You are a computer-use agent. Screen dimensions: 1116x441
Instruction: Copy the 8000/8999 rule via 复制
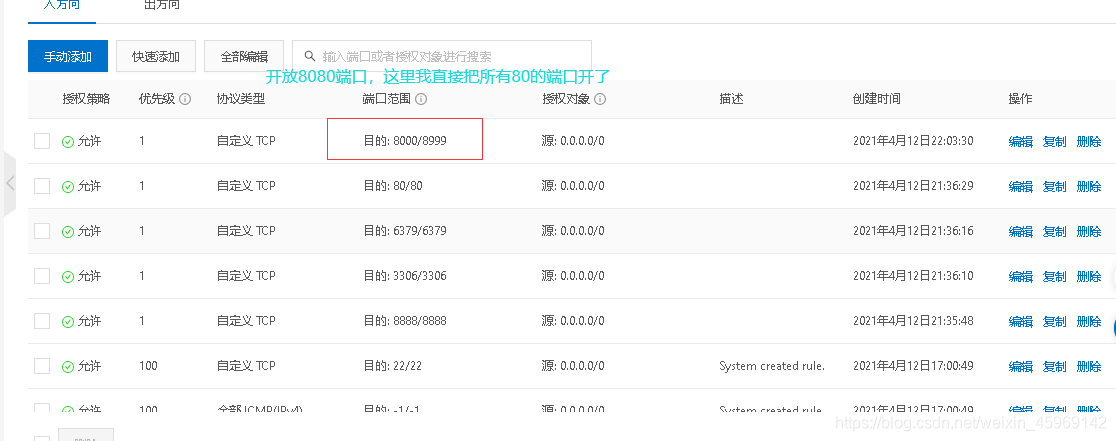click(1055, 142)
